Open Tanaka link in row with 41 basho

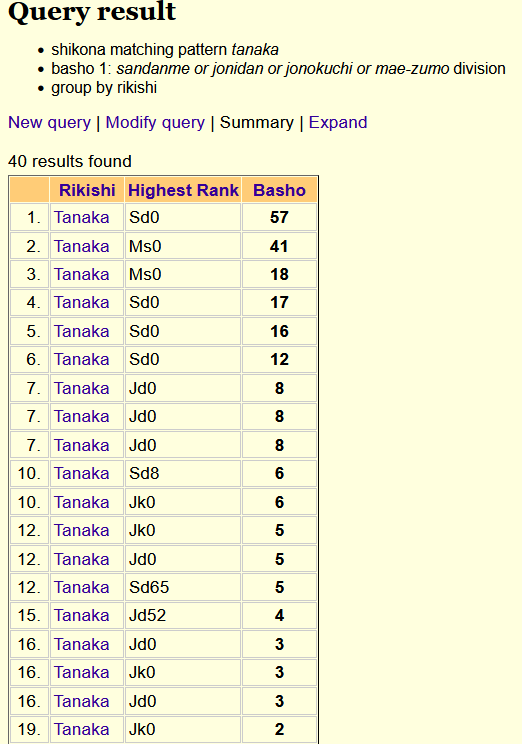[82, 246]
